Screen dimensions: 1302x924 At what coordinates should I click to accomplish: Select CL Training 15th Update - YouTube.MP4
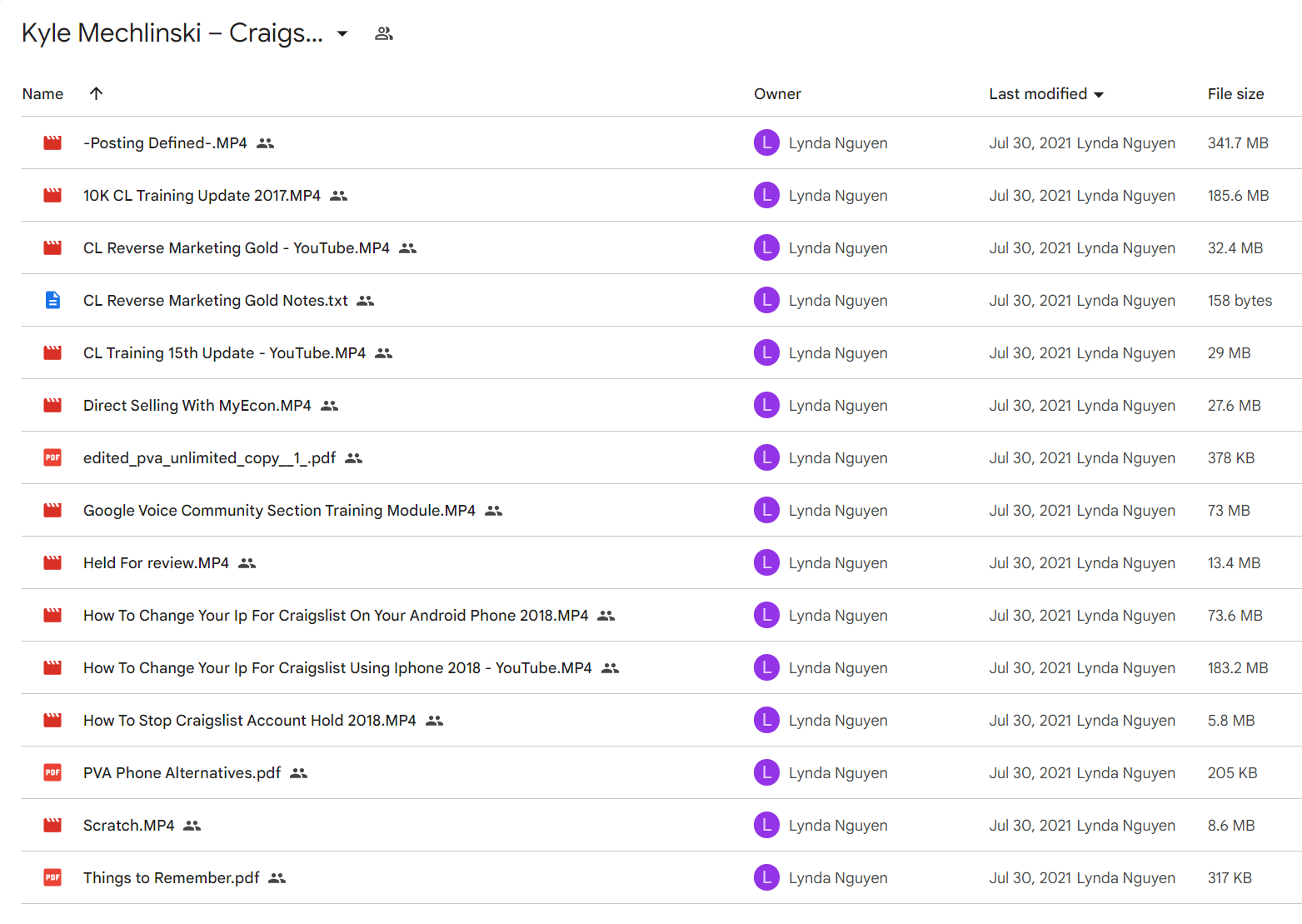(x=224, y=353)
